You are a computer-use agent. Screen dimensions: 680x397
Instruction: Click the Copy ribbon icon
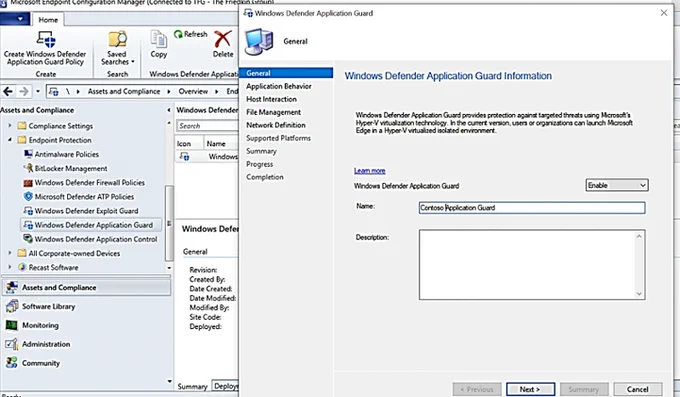coord(158,39)
